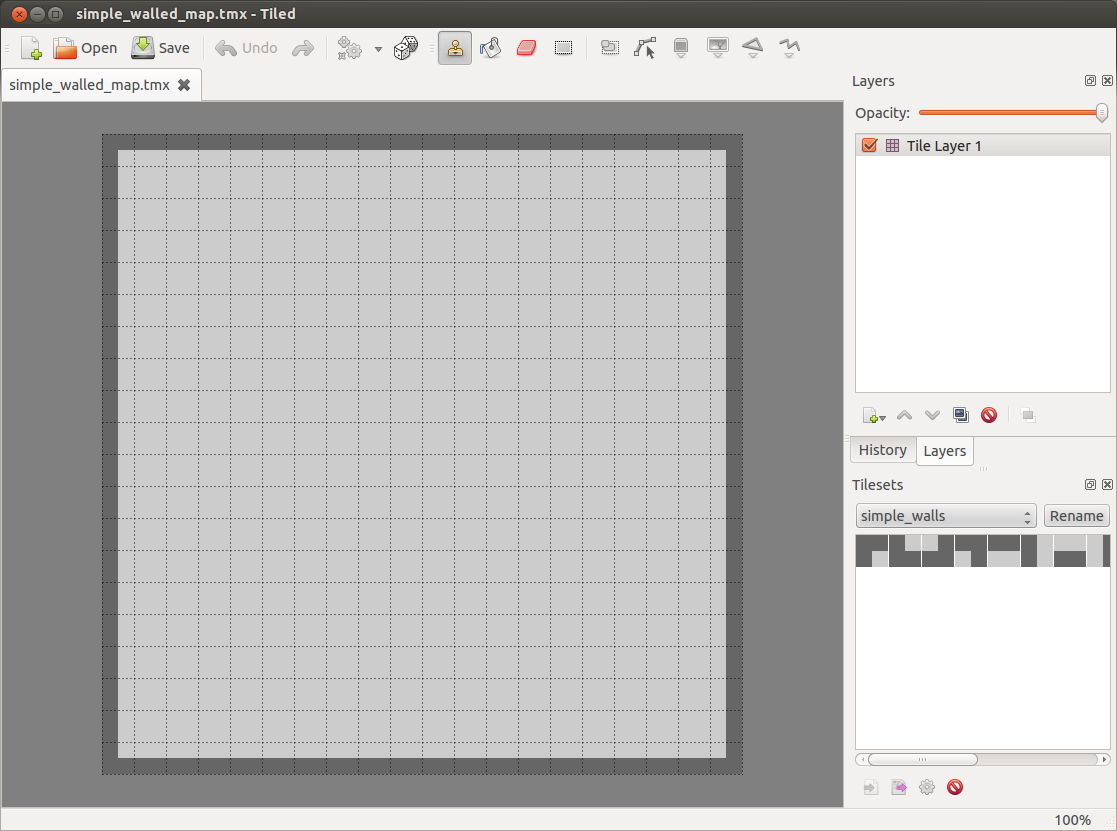Duplicate the current layer
The height and width of the screenshot is (831, 1117).
click(x=960, y=414)
